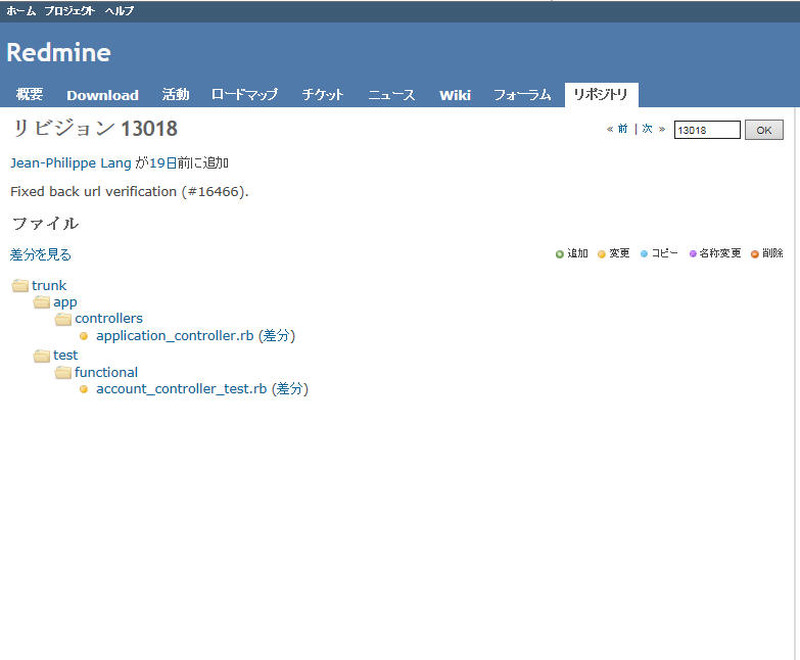This screenshot has width=800, height=660.
Task: Open the Download tab
Action: [102, 95]
